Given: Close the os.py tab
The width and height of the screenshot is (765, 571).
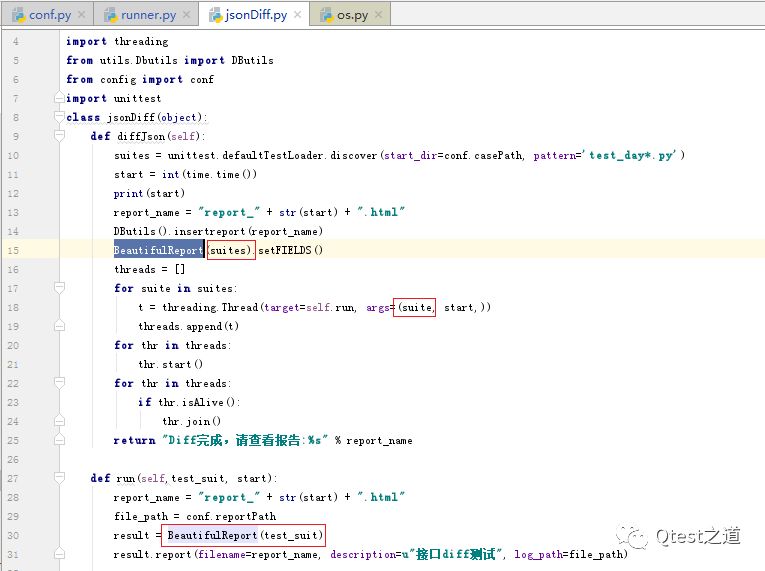Looking at the screenshot, I should pyautogui.click(x=378, y=15).
